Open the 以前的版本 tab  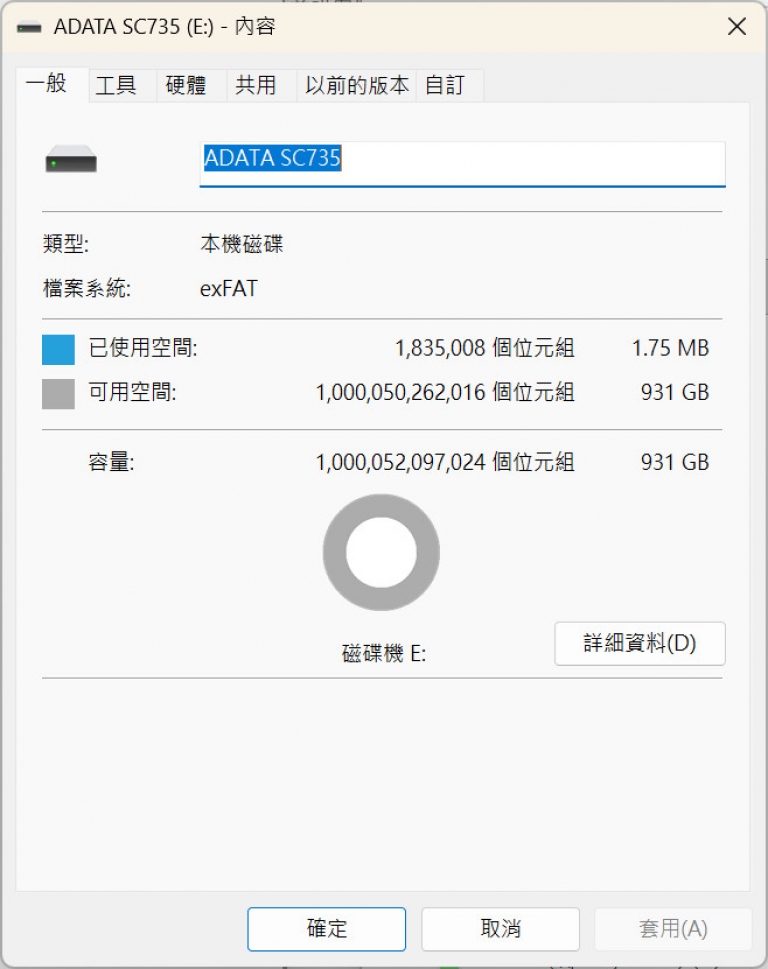357,86
